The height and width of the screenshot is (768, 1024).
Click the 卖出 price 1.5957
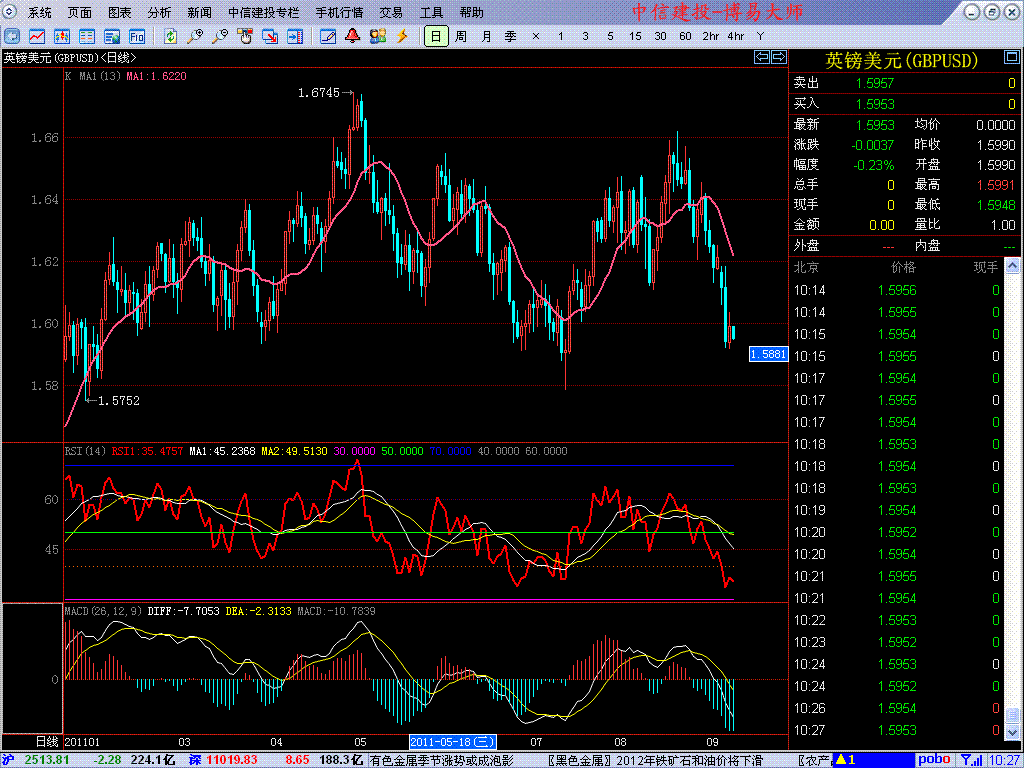tap(874, 84)
